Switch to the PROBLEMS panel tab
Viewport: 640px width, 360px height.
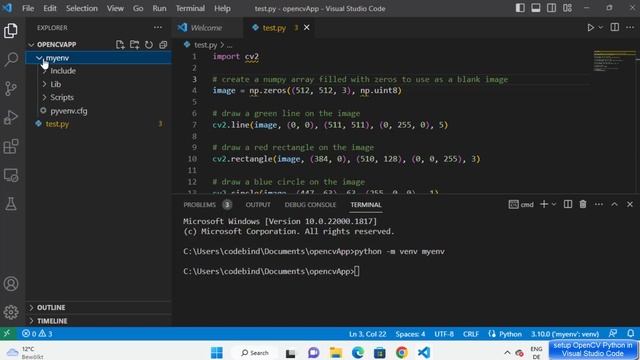200,204
